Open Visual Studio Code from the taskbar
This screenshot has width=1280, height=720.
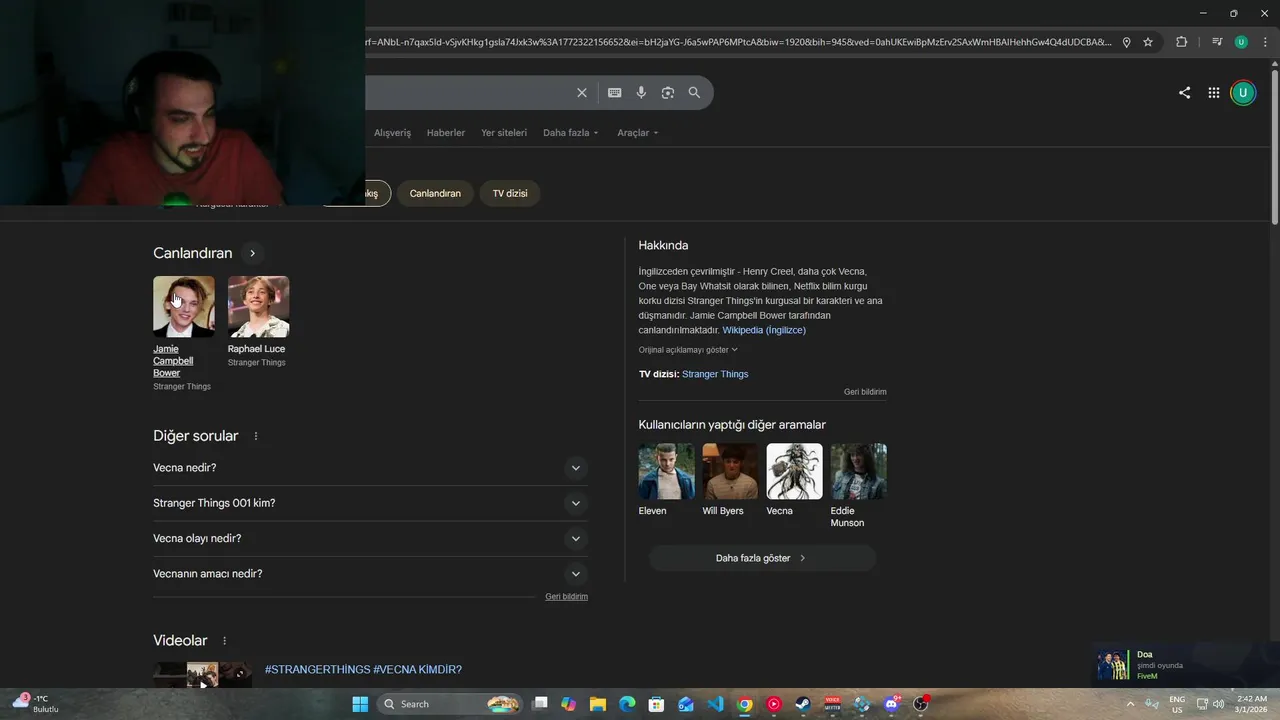click(715, 704)
